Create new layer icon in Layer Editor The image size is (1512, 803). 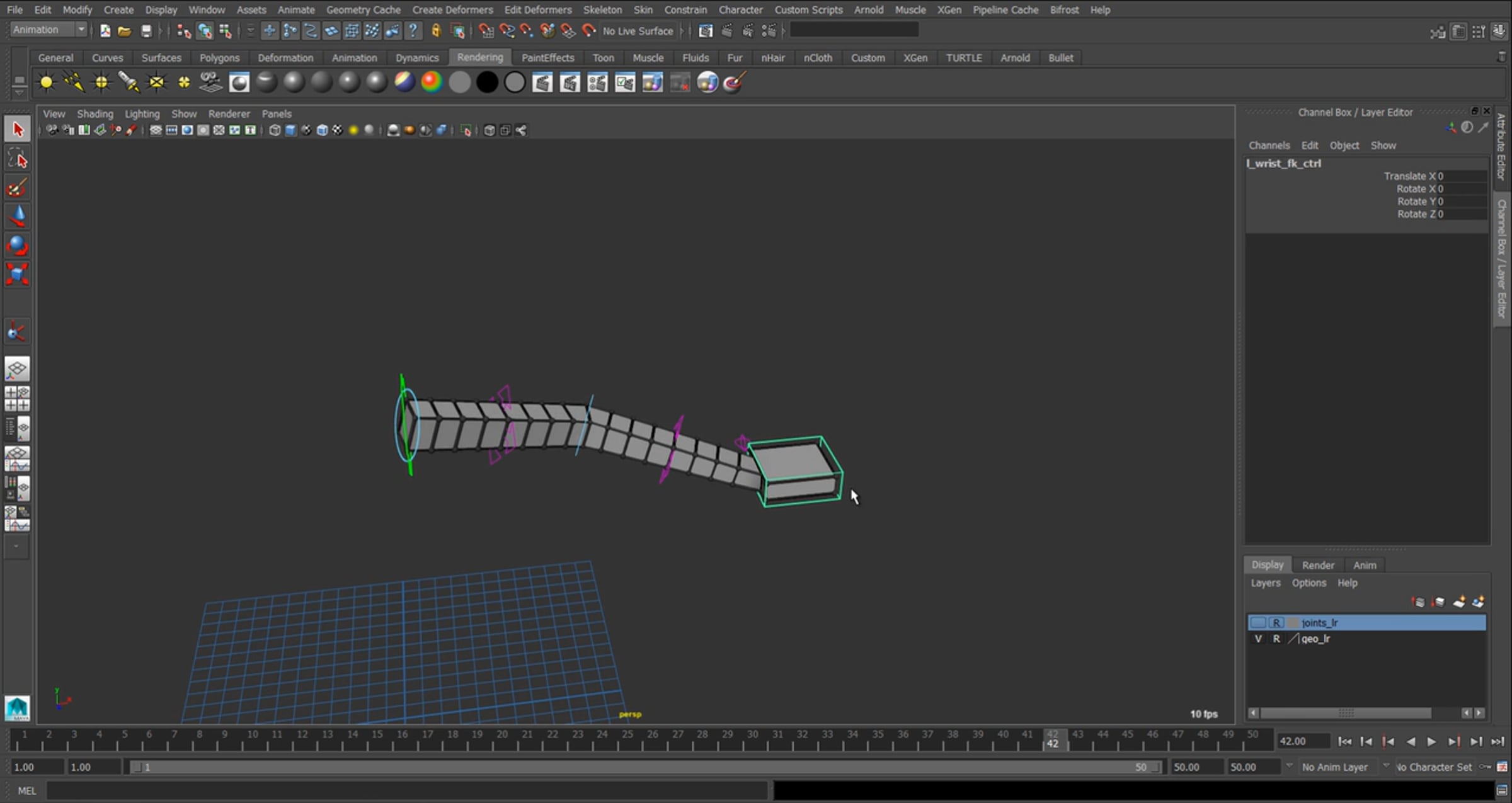(x=1458, y=603)
